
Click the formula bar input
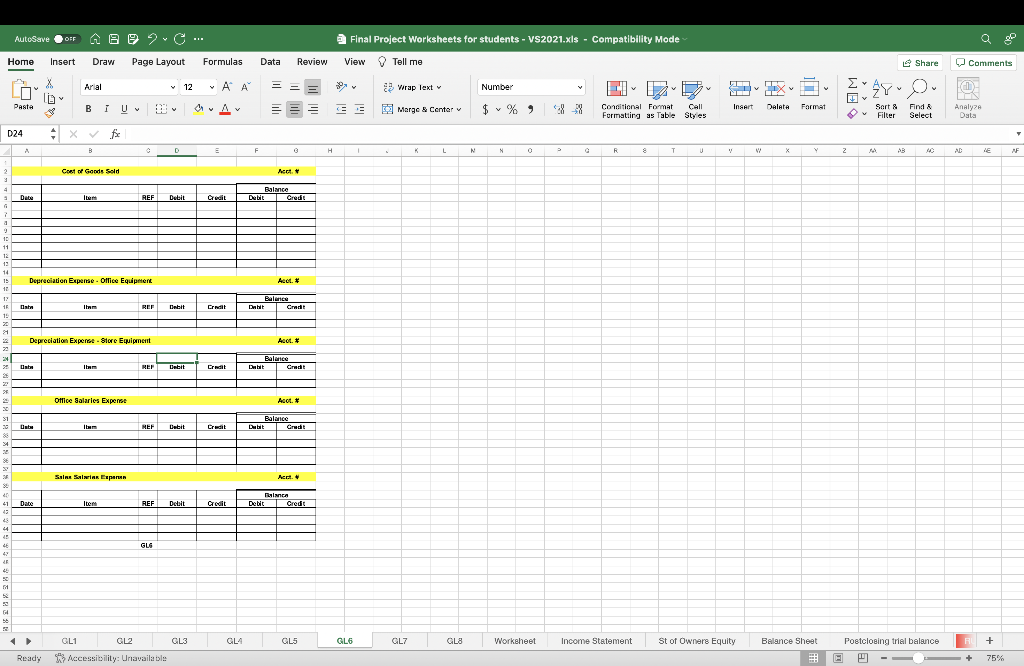point(568,134)
